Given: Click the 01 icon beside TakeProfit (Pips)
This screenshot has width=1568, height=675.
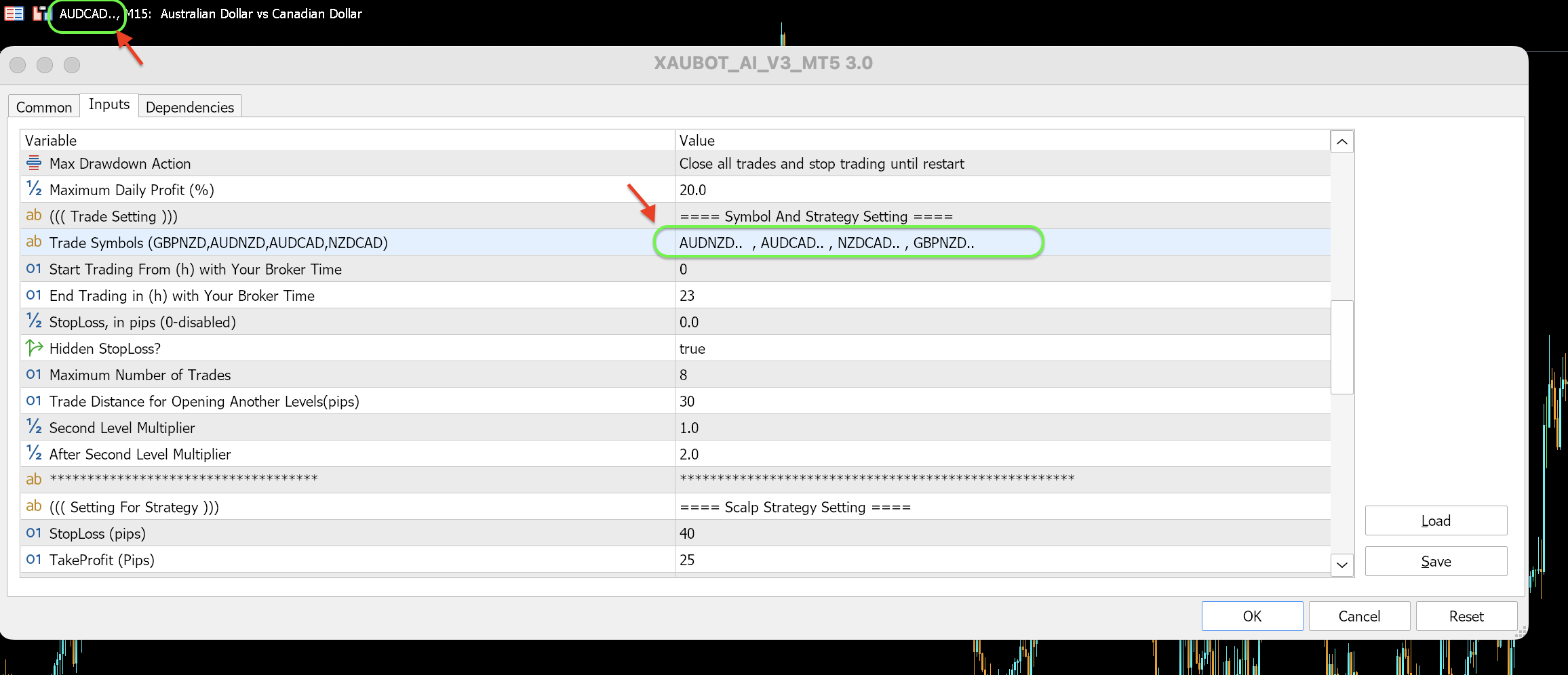Looking at the screenshot, I should (33, 559).
